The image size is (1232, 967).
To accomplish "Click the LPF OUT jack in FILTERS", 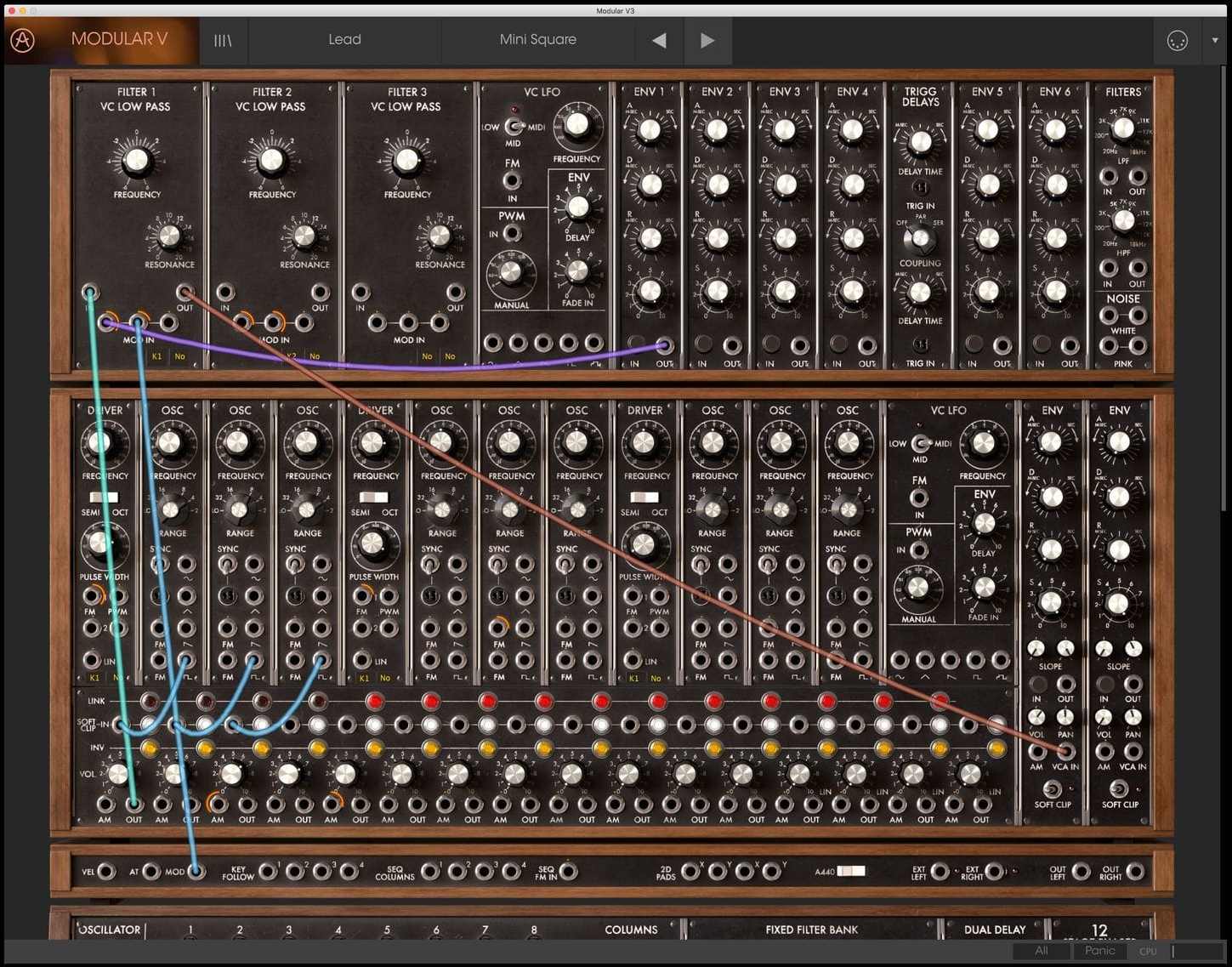I will click(x=1138, y=176).
